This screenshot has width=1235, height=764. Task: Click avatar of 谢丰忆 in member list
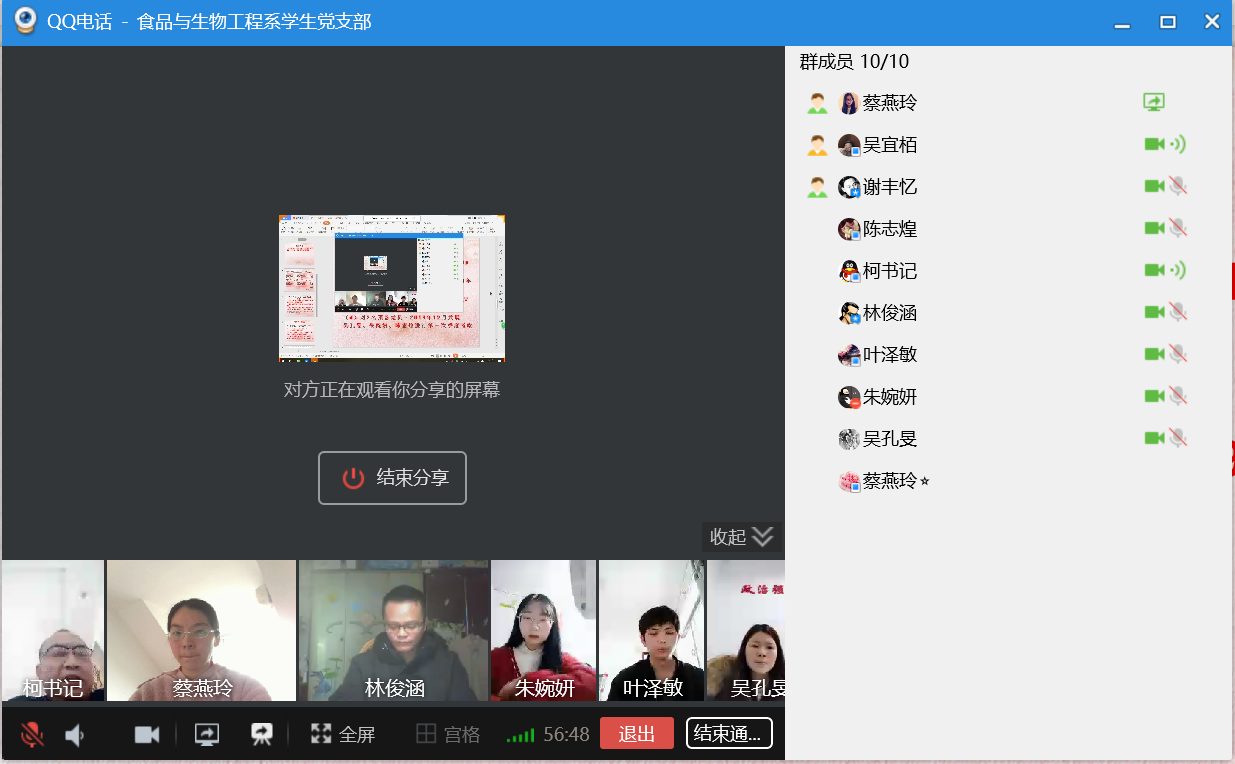coord(849,187)
